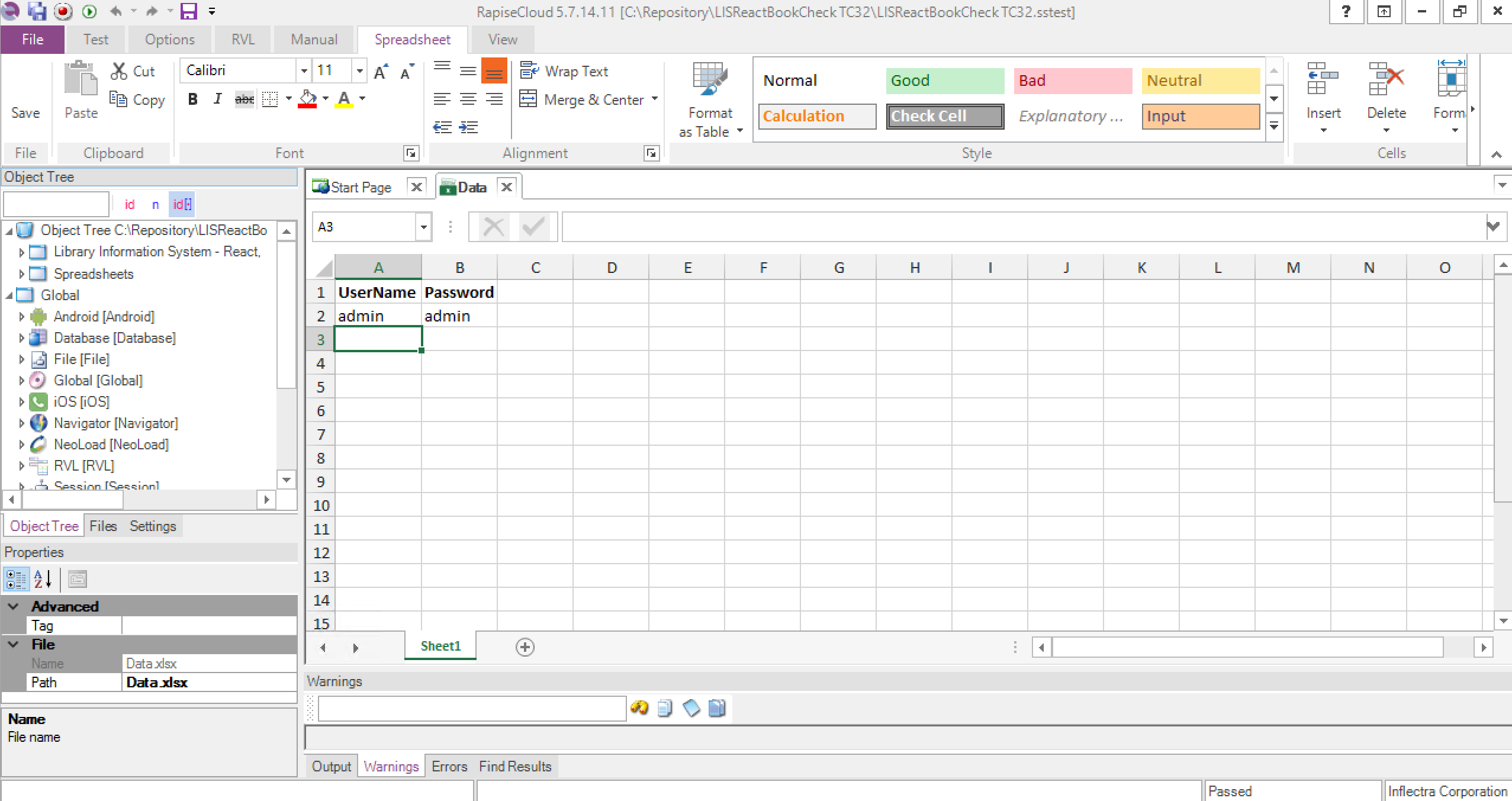Toggle Italic formatting

217,99
